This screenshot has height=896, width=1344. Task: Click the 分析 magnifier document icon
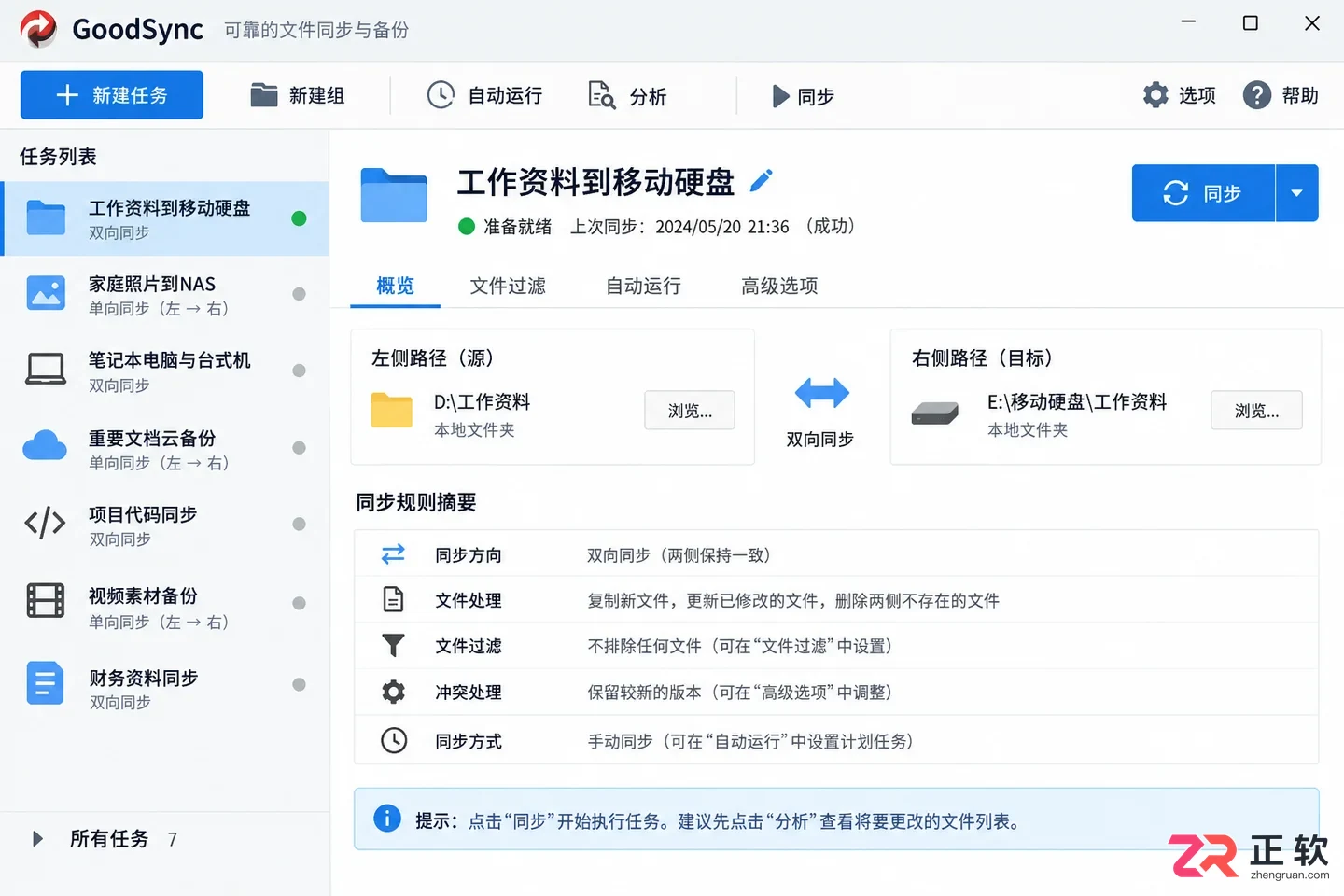602,95
